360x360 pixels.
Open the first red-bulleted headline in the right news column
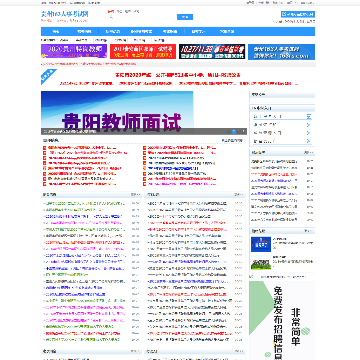[182, 147]
